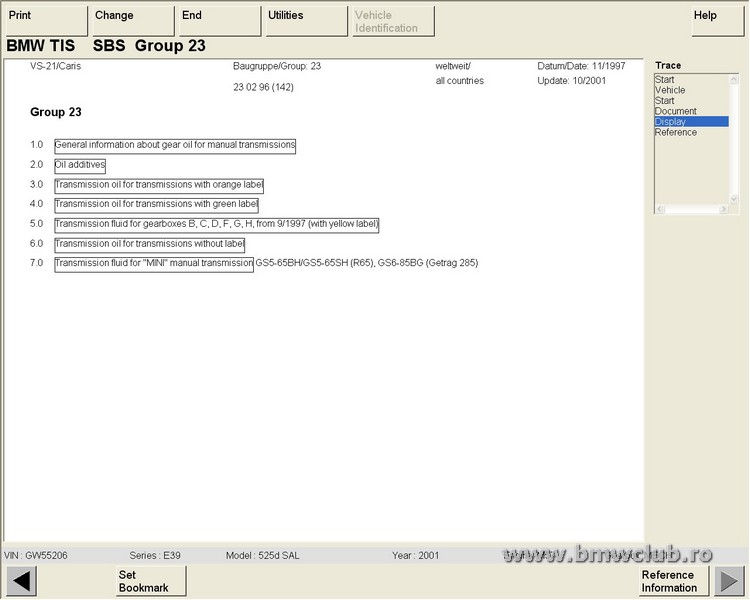This screenshot has width=750, height=600.
Task: Click Trace list scroll up arrow
Action: [x=734, y=79]
